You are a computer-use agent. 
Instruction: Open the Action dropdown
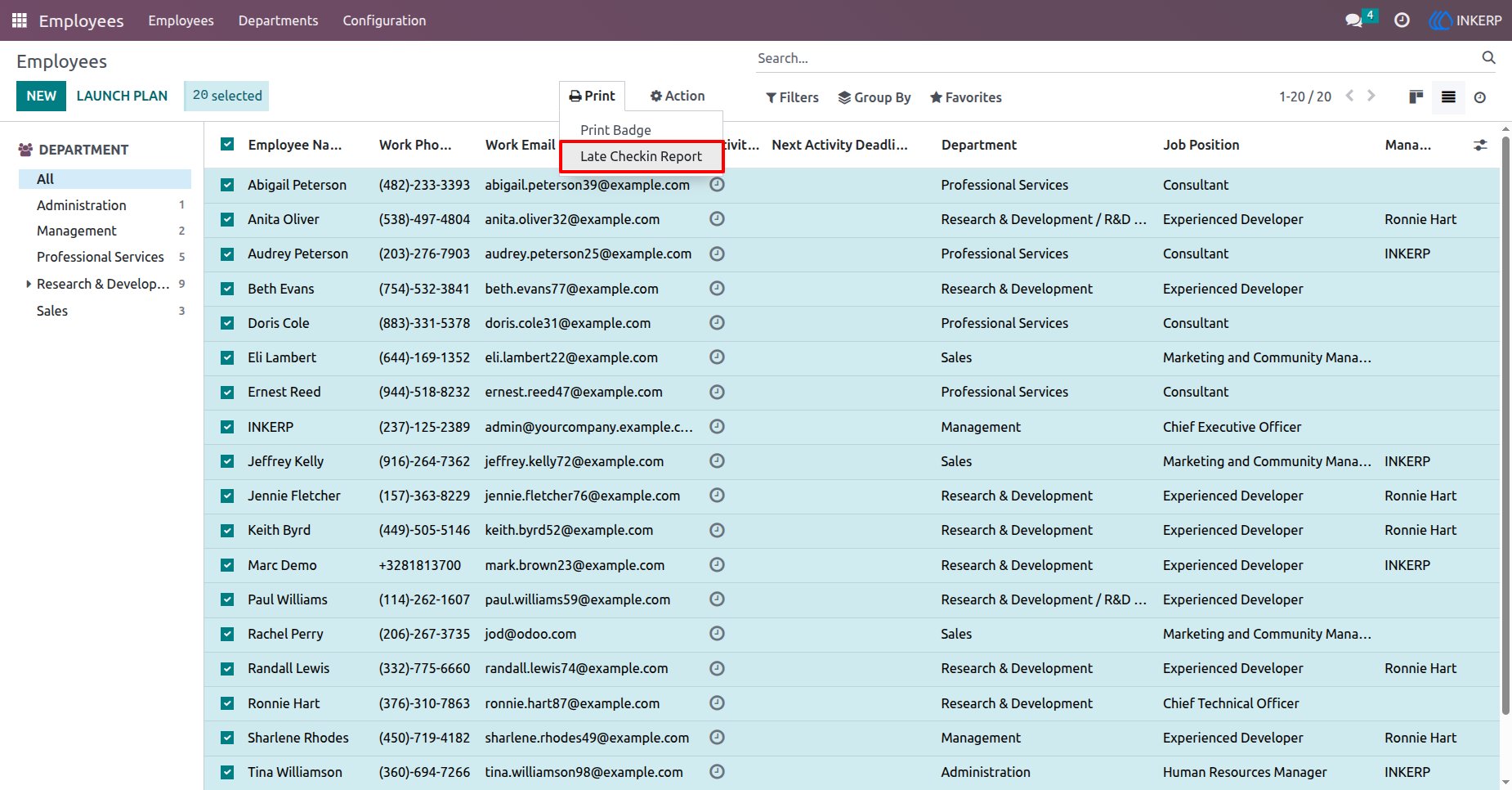pos(677,96)
